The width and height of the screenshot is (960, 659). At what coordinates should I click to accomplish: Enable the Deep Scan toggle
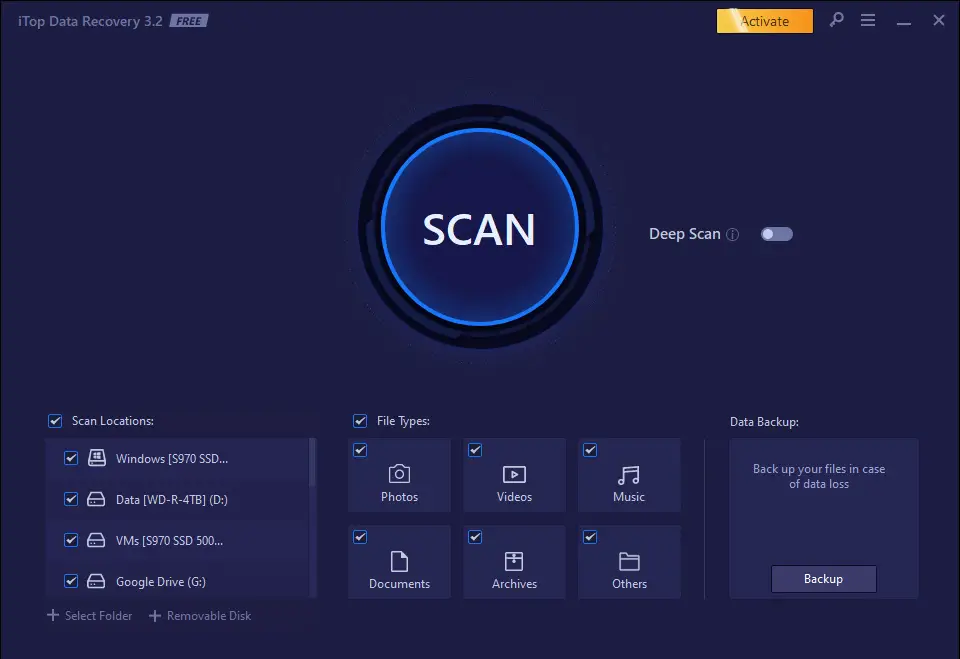click(776, 233)
